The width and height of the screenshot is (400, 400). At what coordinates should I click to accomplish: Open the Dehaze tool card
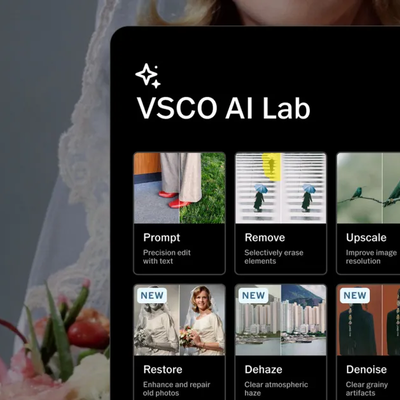pyautogui.click(x=281, y=342)
